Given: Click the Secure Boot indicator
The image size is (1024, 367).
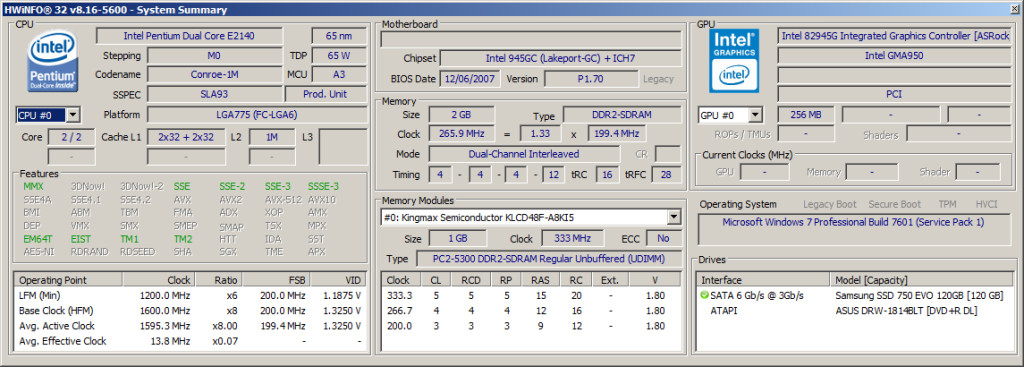Looking at the screenshot, I should (x=895, y=204).
